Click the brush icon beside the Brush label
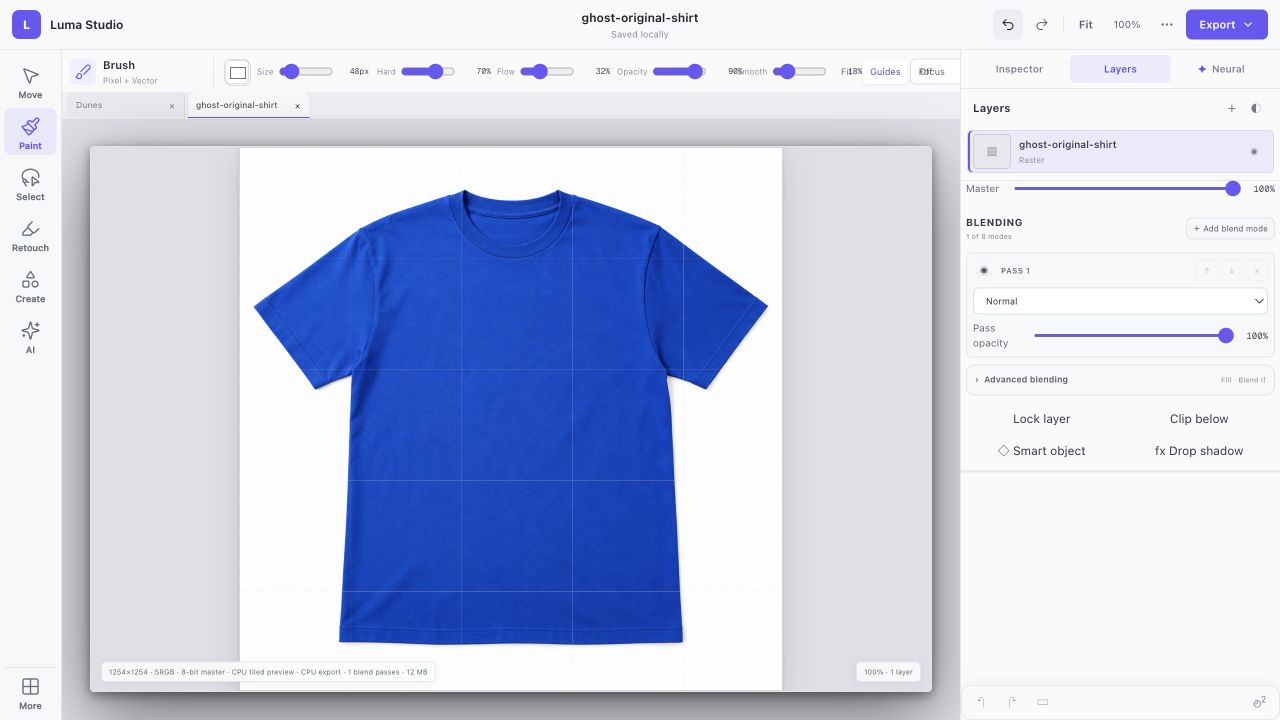 pyautogui.click(x=83, y=72)
